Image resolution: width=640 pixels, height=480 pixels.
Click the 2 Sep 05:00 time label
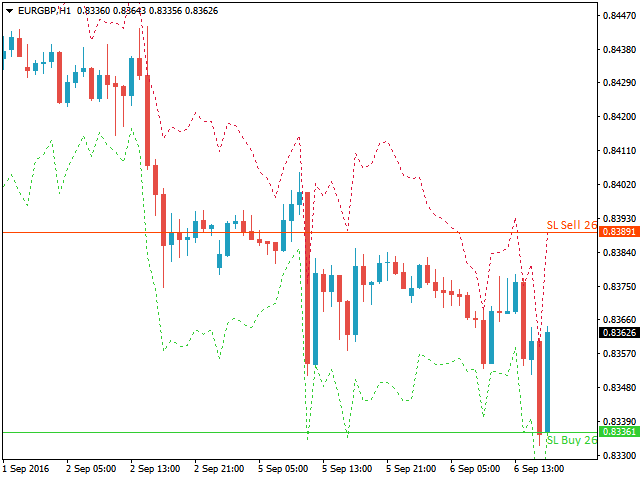point(91,469)
